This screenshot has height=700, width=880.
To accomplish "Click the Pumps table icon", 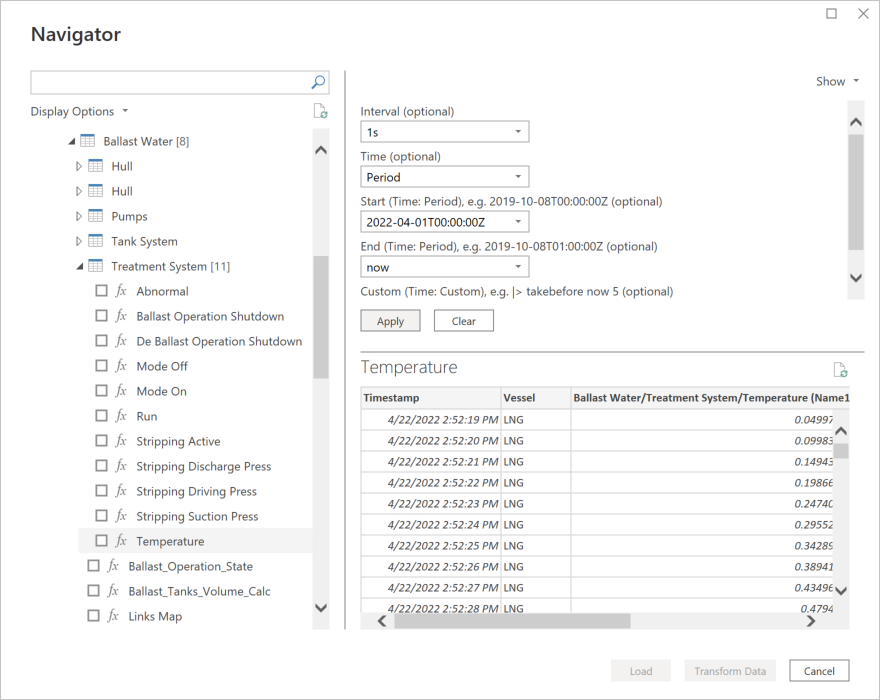I will coord(95,216).
